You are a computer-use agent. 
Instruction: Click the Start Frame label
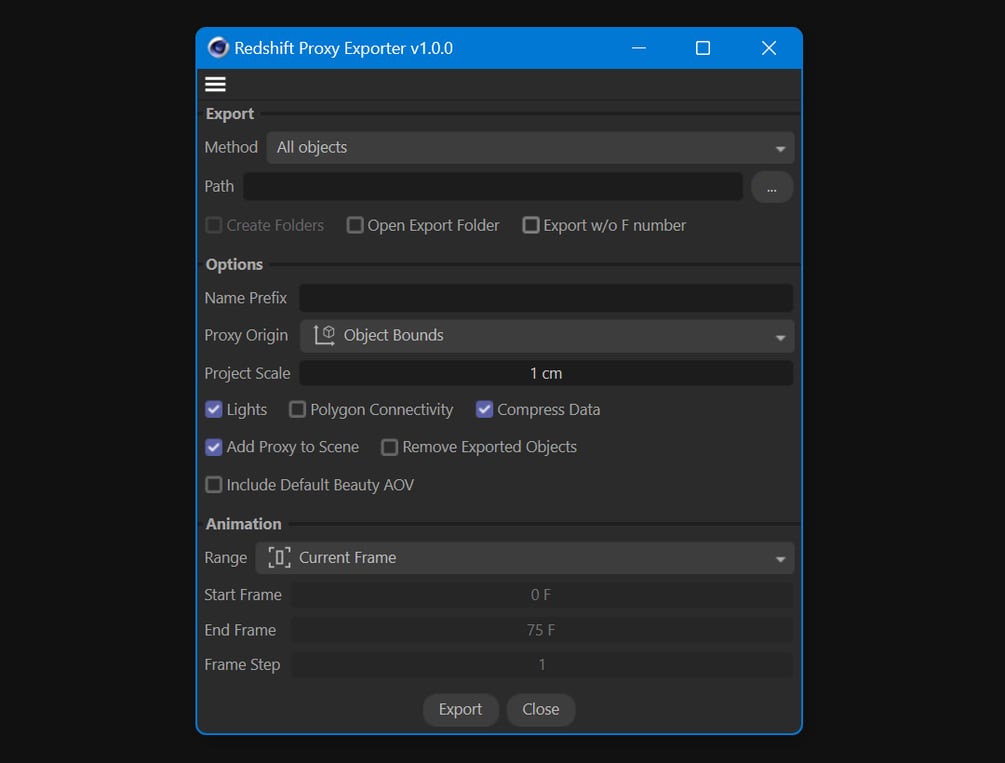point(243,595)
